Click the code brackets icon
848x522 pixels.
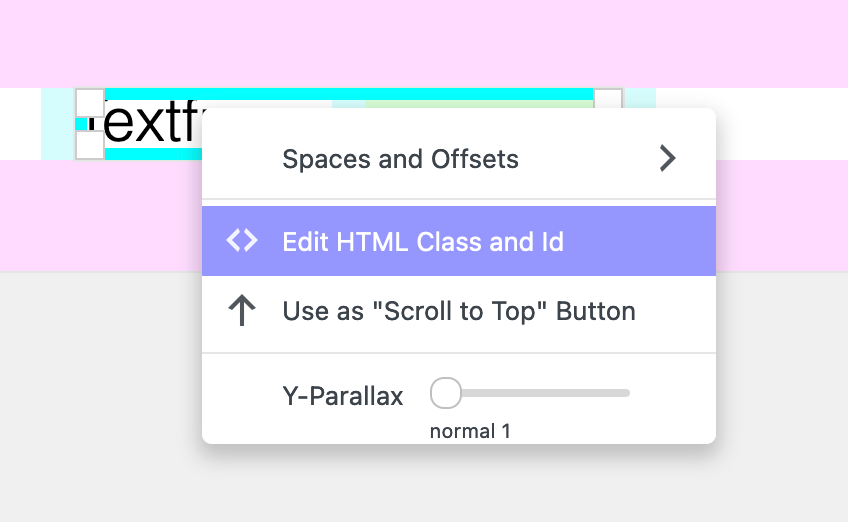(x=242, y=241)
